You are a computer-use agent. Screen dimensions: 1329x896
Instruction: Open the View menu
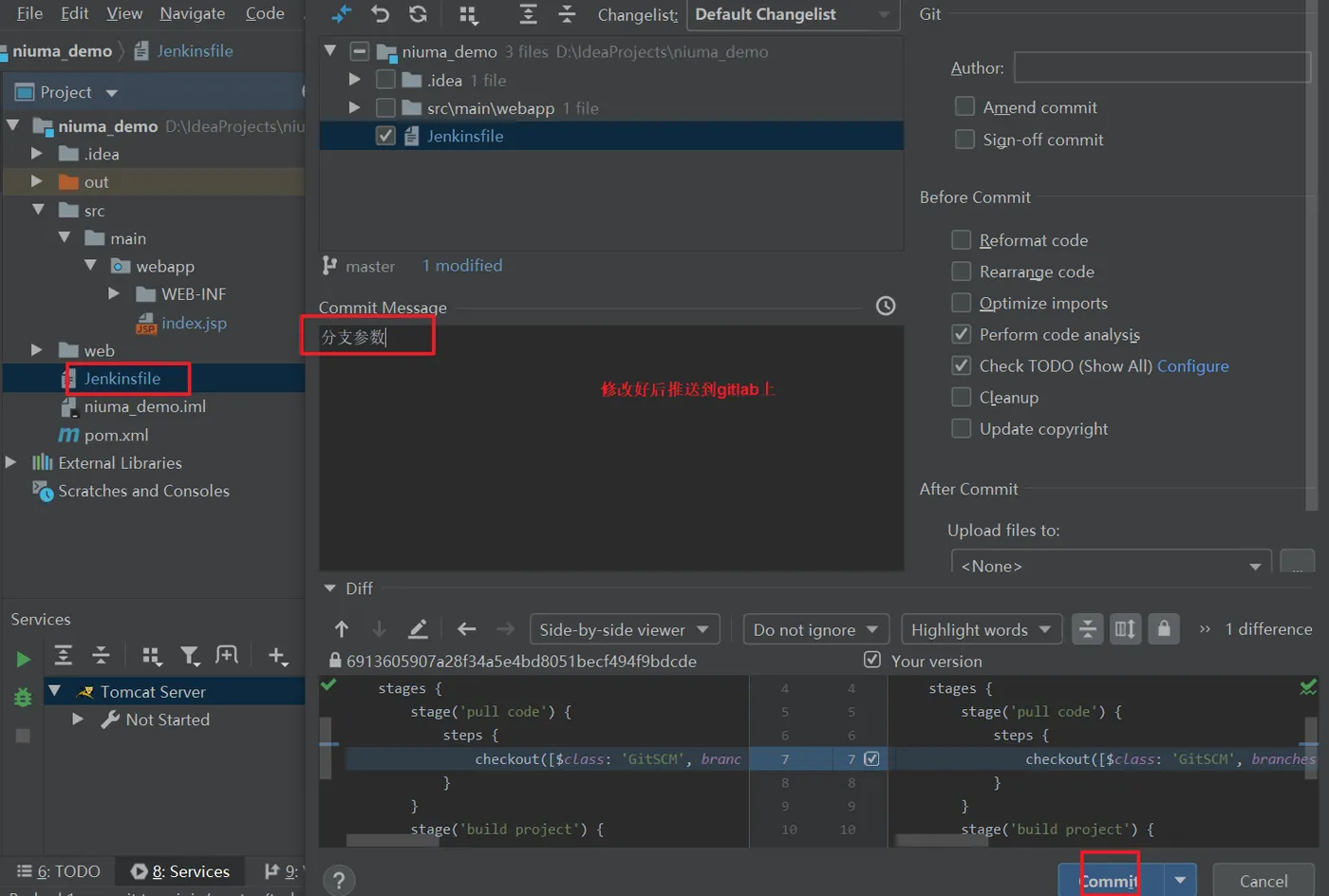pyautogui.click(x=124, y=13)
